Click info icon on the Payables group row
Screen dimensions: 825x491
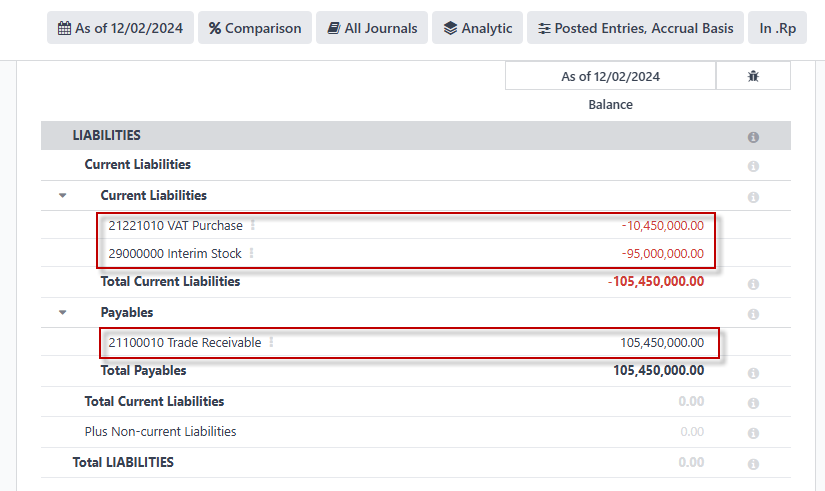pyautogui.click(x=753, y=314)
